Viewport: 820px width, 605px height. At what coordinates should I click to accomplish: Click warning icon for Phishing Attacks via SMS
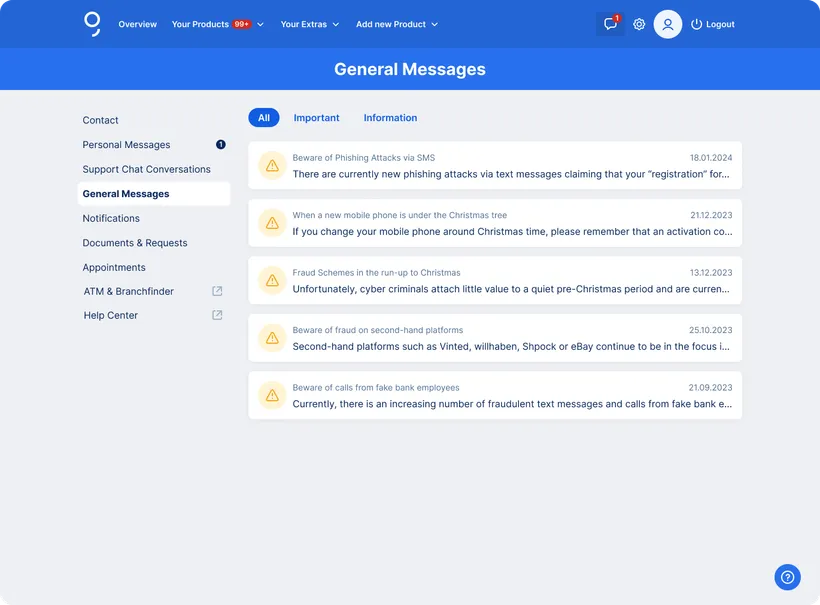click(272, 166)
